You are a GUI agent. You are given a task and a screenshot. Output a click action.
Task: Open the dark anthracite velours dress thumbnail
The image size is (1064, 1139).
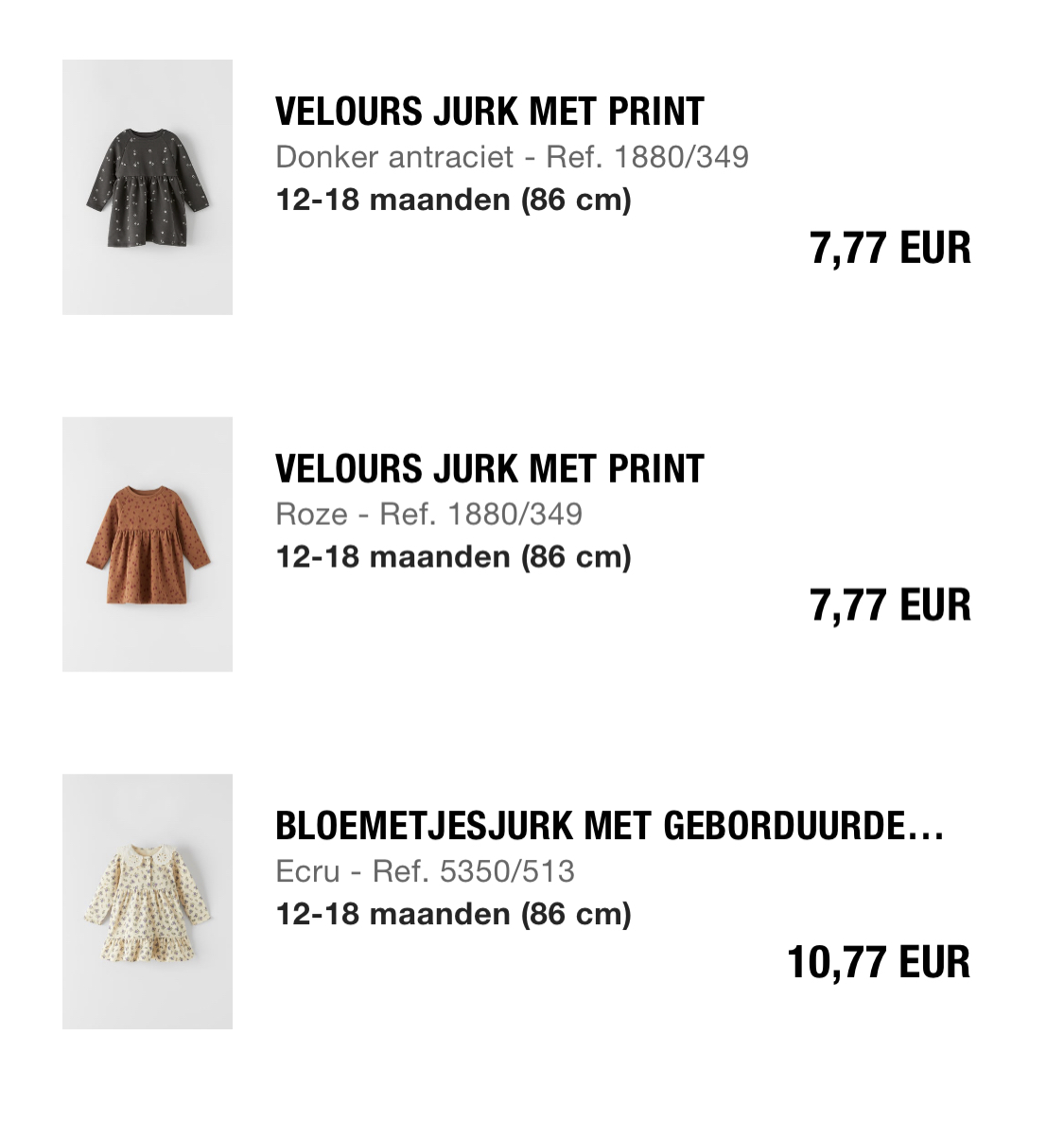(148, 187)
